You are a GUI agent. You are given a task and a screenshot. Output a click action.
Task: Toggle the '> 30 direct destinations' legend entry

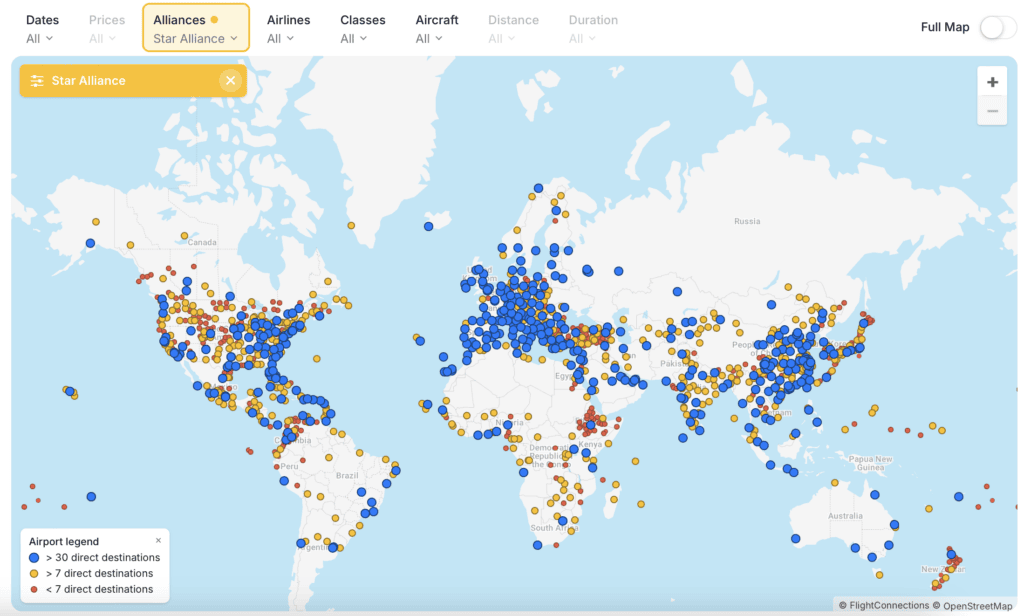pyautogui.click(x=95, y=557)
